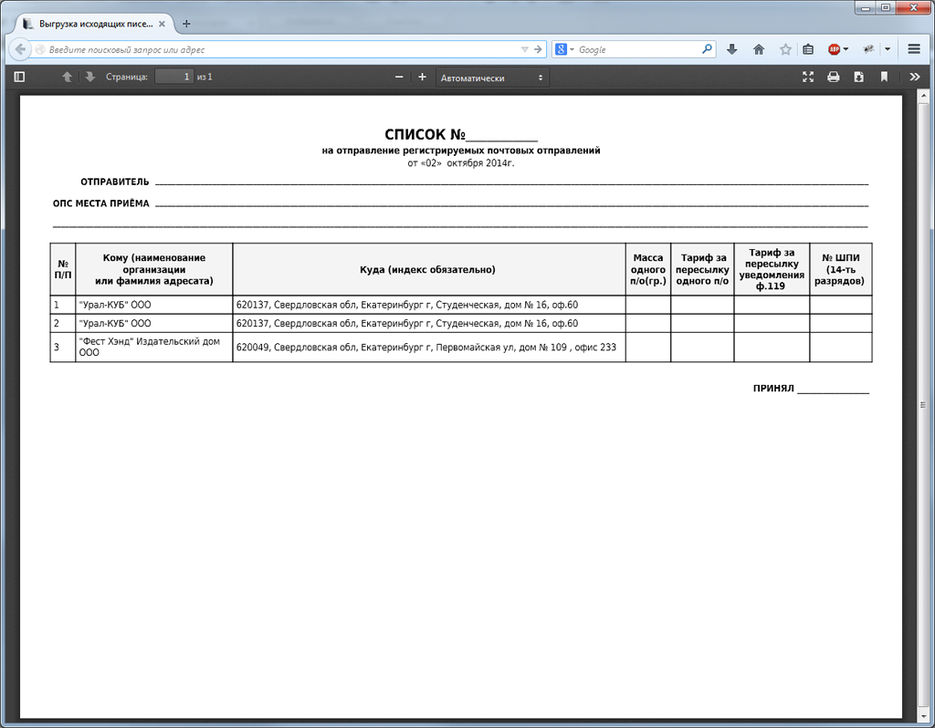This screenshot has width=935, height=728.
Task: Select the 'Выгрузка исходящих писе...' tab
Action: (x=90, y=23)
